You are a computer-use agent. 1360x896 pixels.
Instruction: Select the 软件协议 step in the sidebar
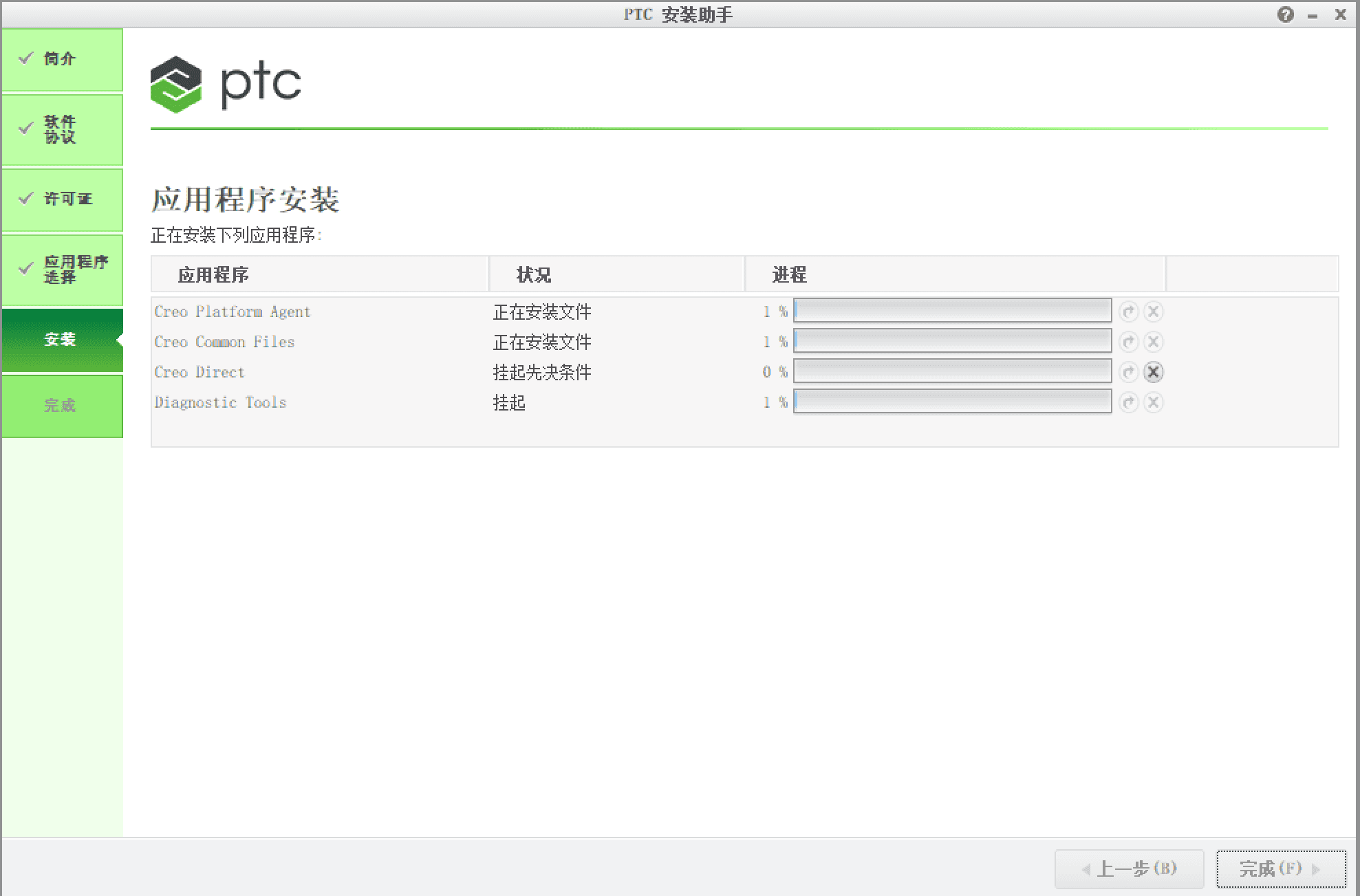pos(62,129)
